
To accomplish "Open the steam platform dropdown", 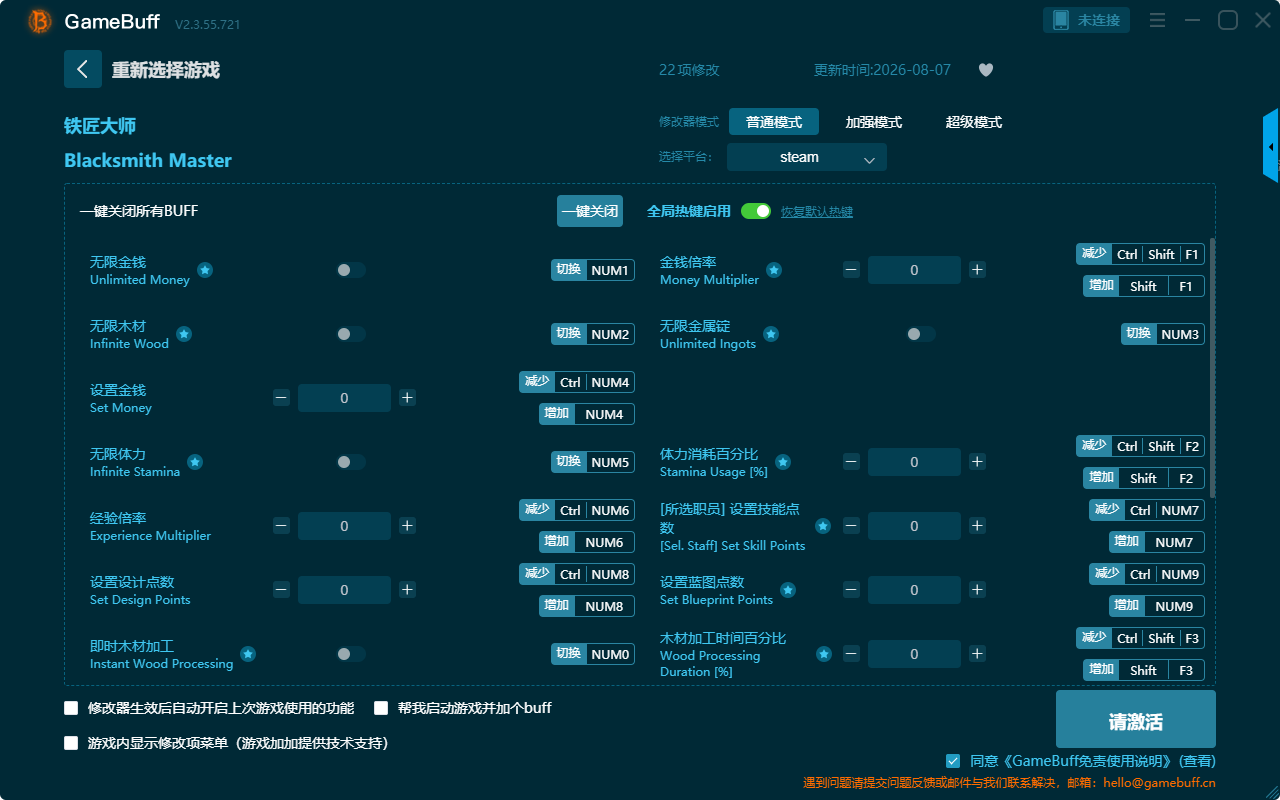I will 807,157.
